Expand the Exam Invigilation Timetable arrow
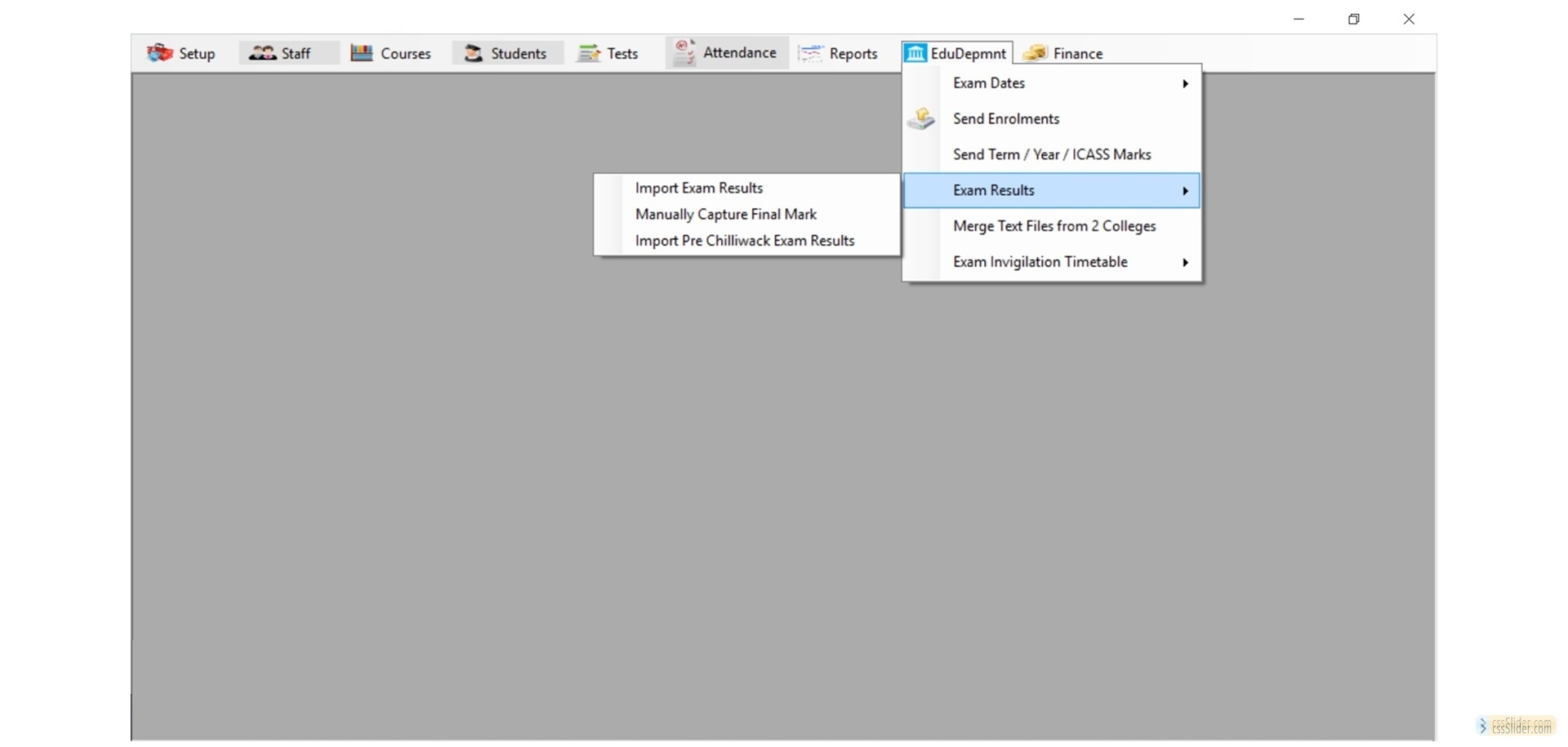The height and width of the screenshot is (747, 1568). point(1185,262)
